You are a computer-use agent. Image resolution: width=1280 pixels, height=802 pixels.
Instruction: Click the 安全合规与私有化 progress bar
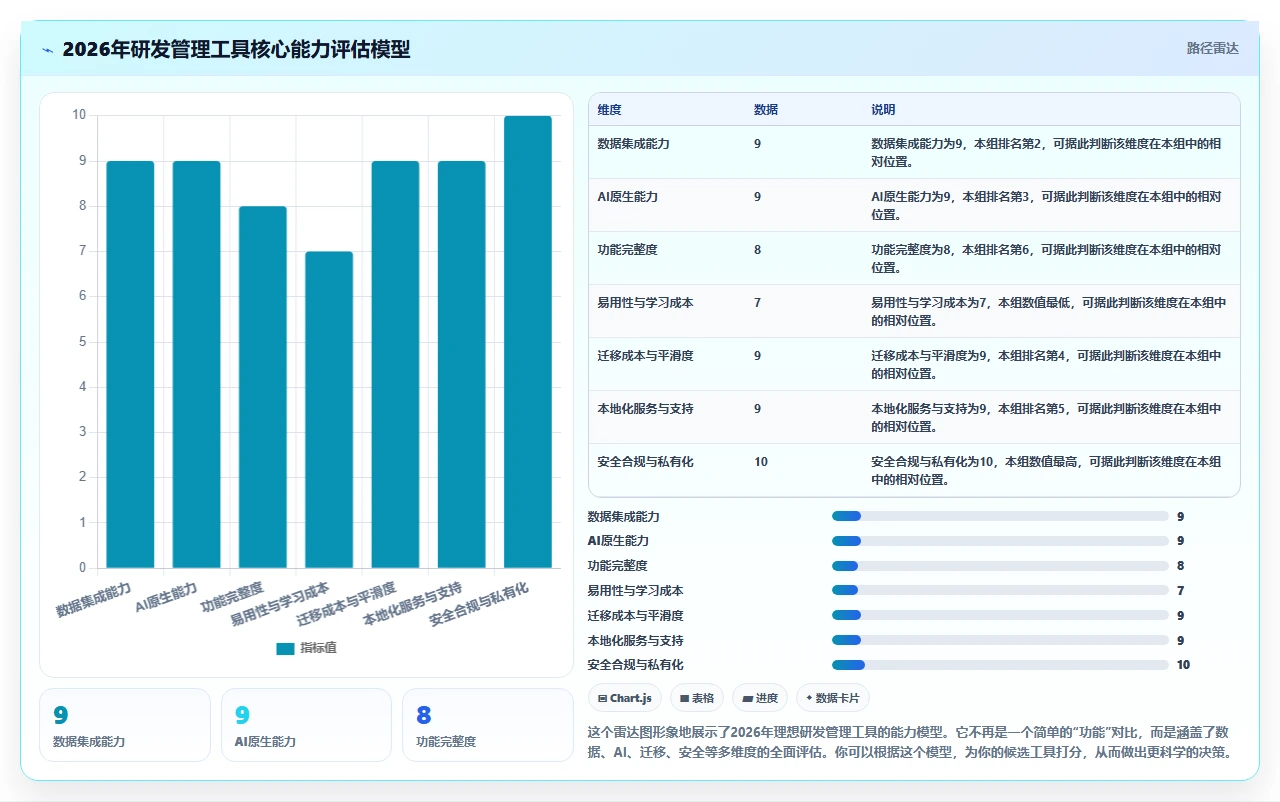click(x=1000, y=665)
